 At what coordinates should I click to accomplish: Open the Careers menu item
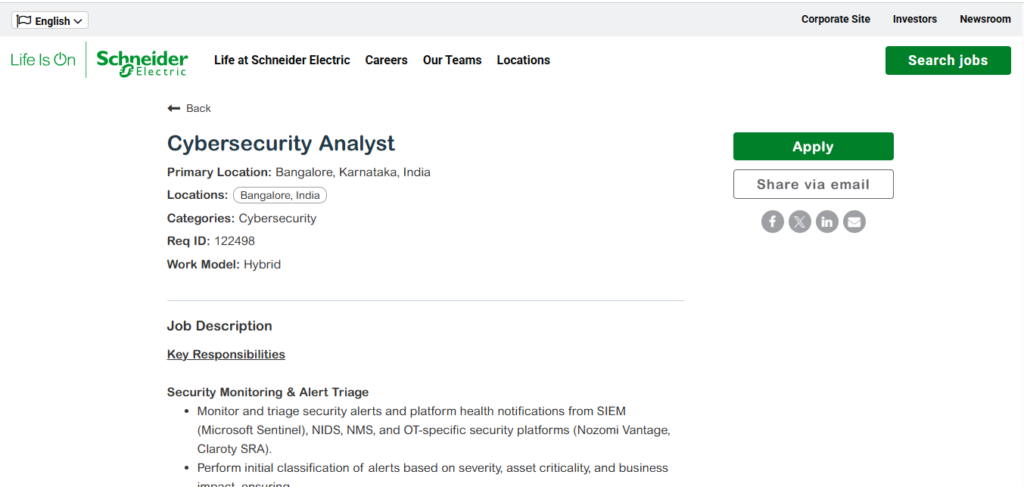point(386,60)
